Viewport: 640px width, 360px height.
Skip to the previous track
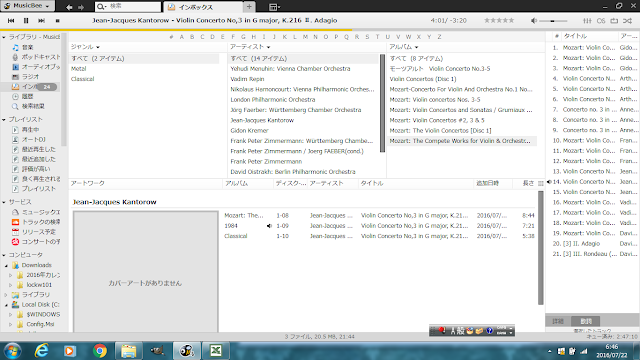pos(11,20)
